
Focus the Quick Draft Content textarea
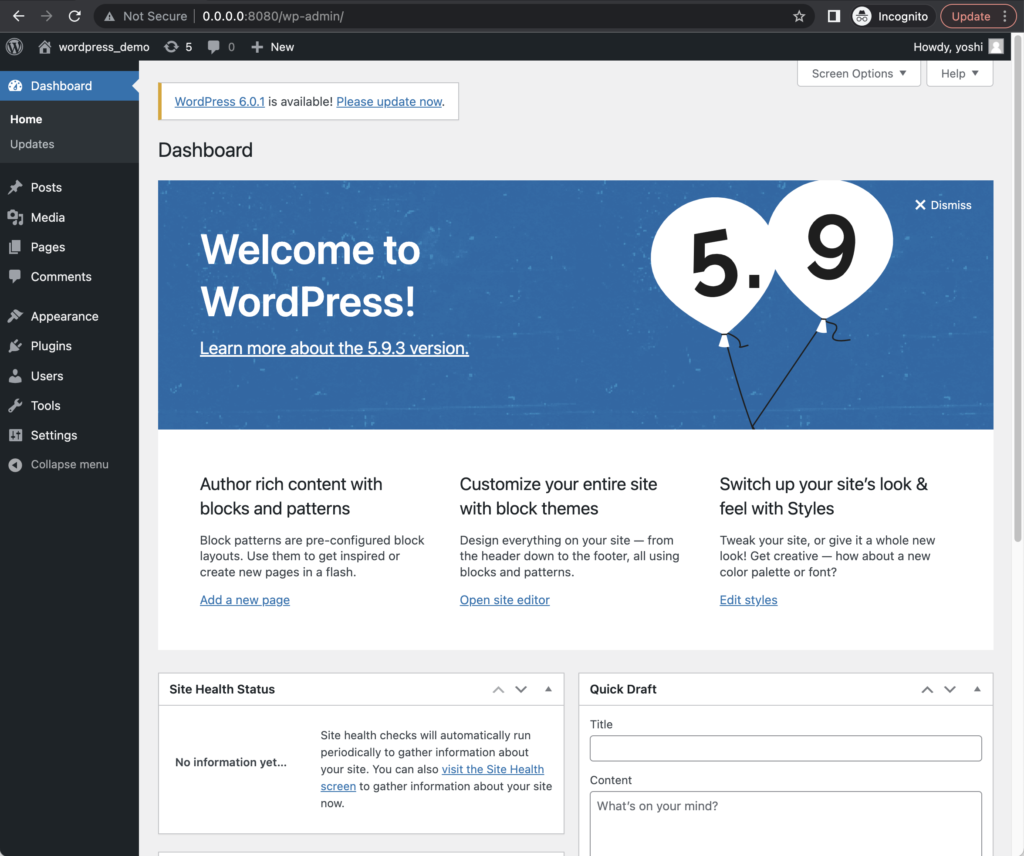click(x=786, y=824)
